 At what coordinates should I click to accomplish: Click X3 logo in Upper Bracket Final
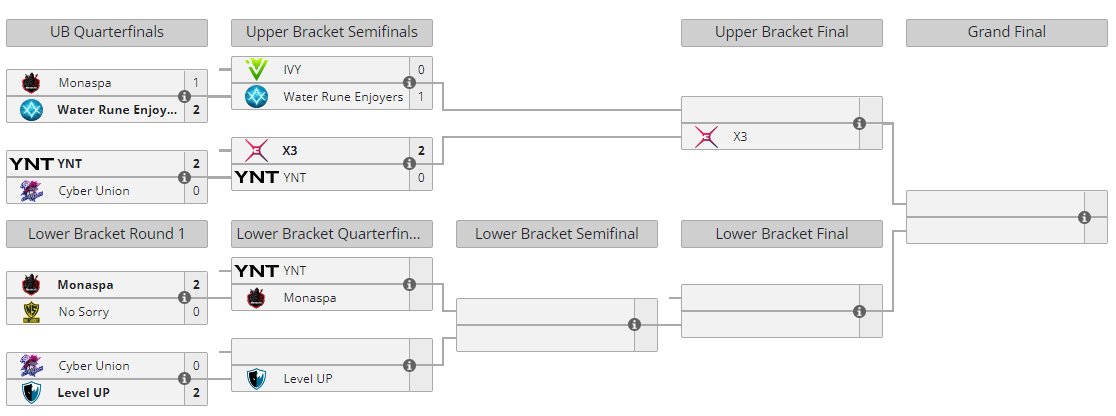click(706, 136)
